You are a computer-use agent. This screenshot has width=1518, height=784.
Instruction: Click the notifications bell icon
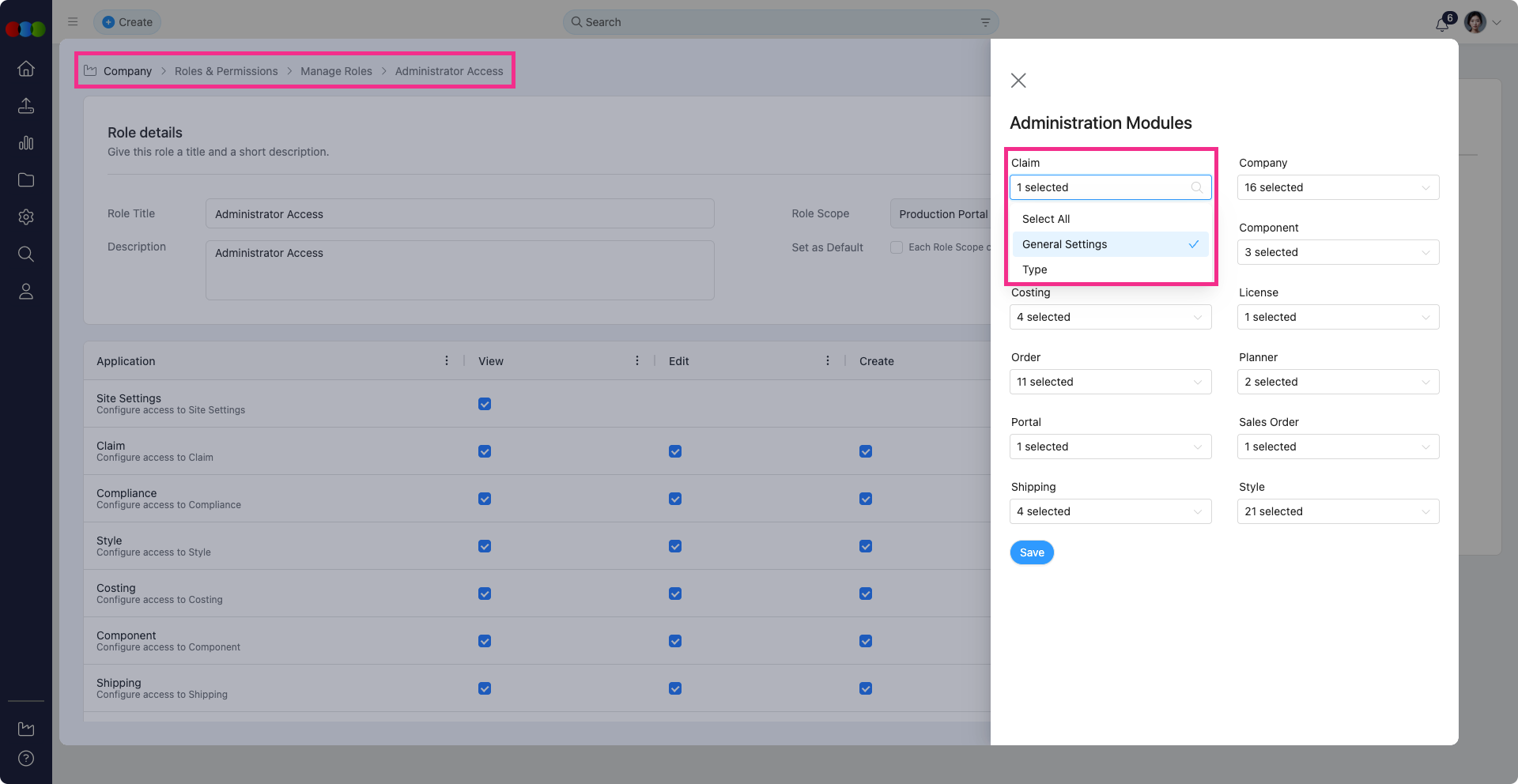(1442, 24)
